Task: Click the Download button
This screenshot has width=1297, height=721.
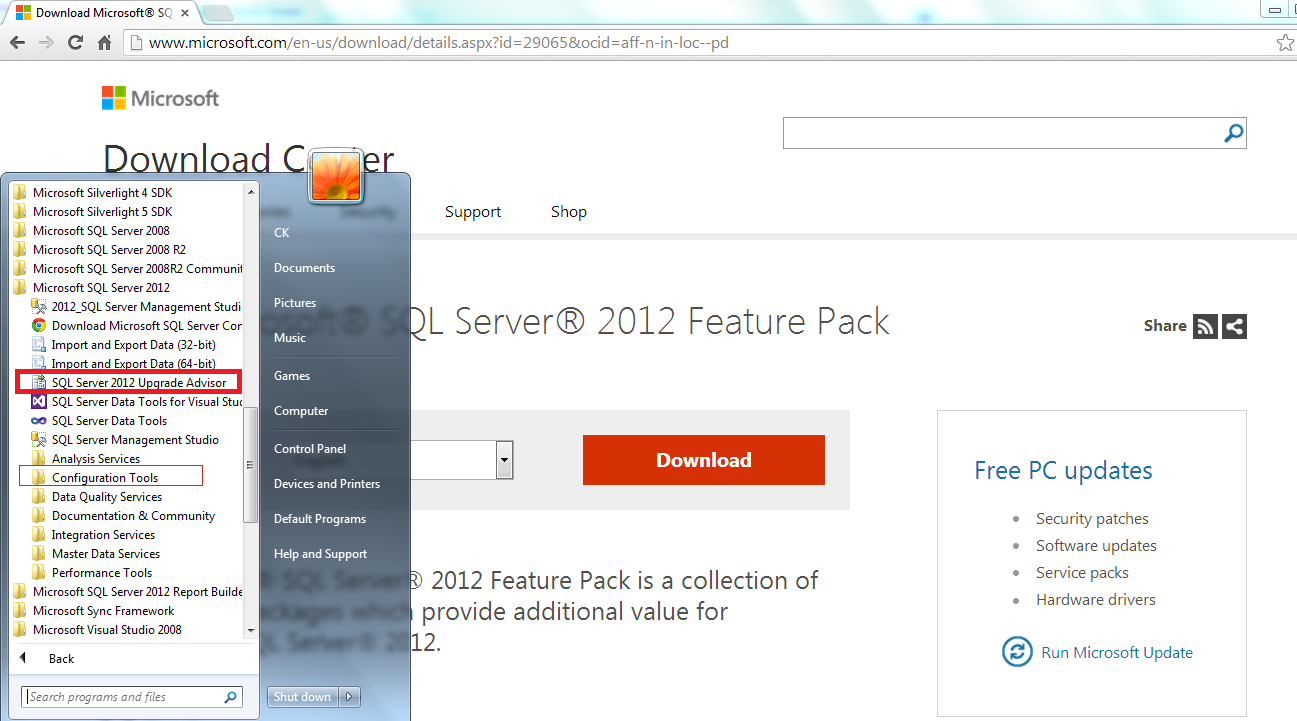Action: click(703, 459)
